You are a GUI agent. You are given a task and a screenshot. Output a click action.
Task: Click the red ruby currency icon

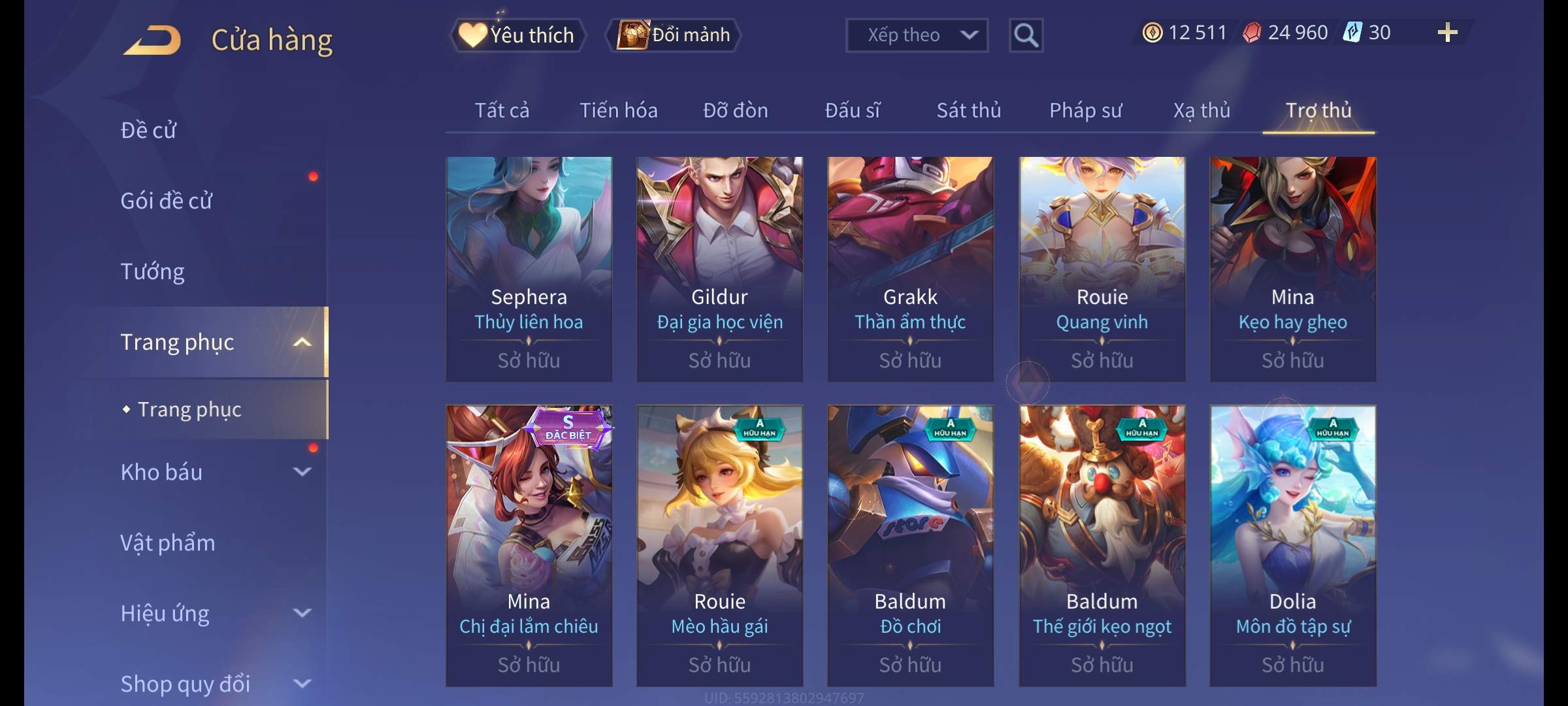point(1252,33)
